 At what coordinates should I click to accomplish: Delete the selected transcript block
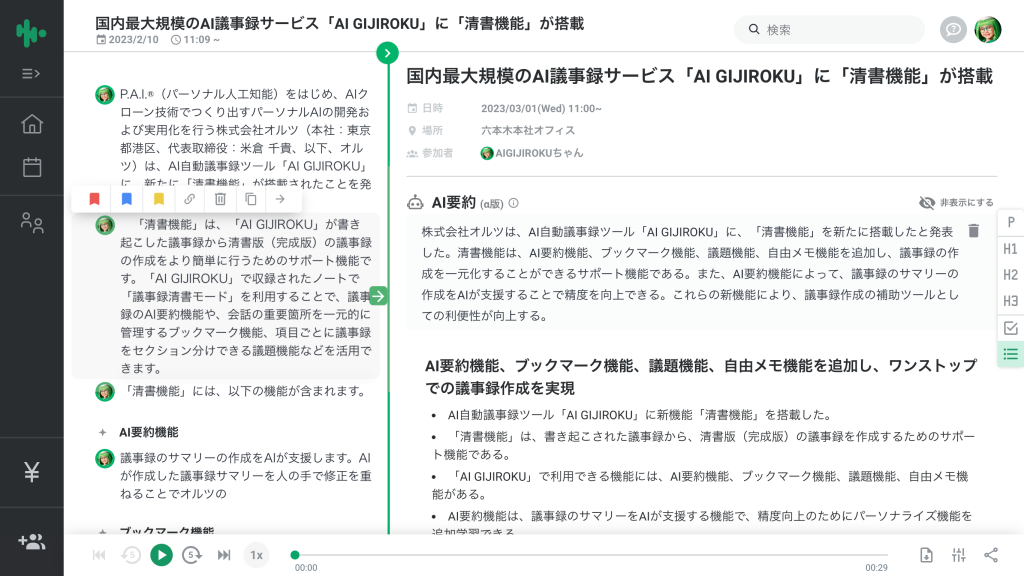click(x=220, y=199)
